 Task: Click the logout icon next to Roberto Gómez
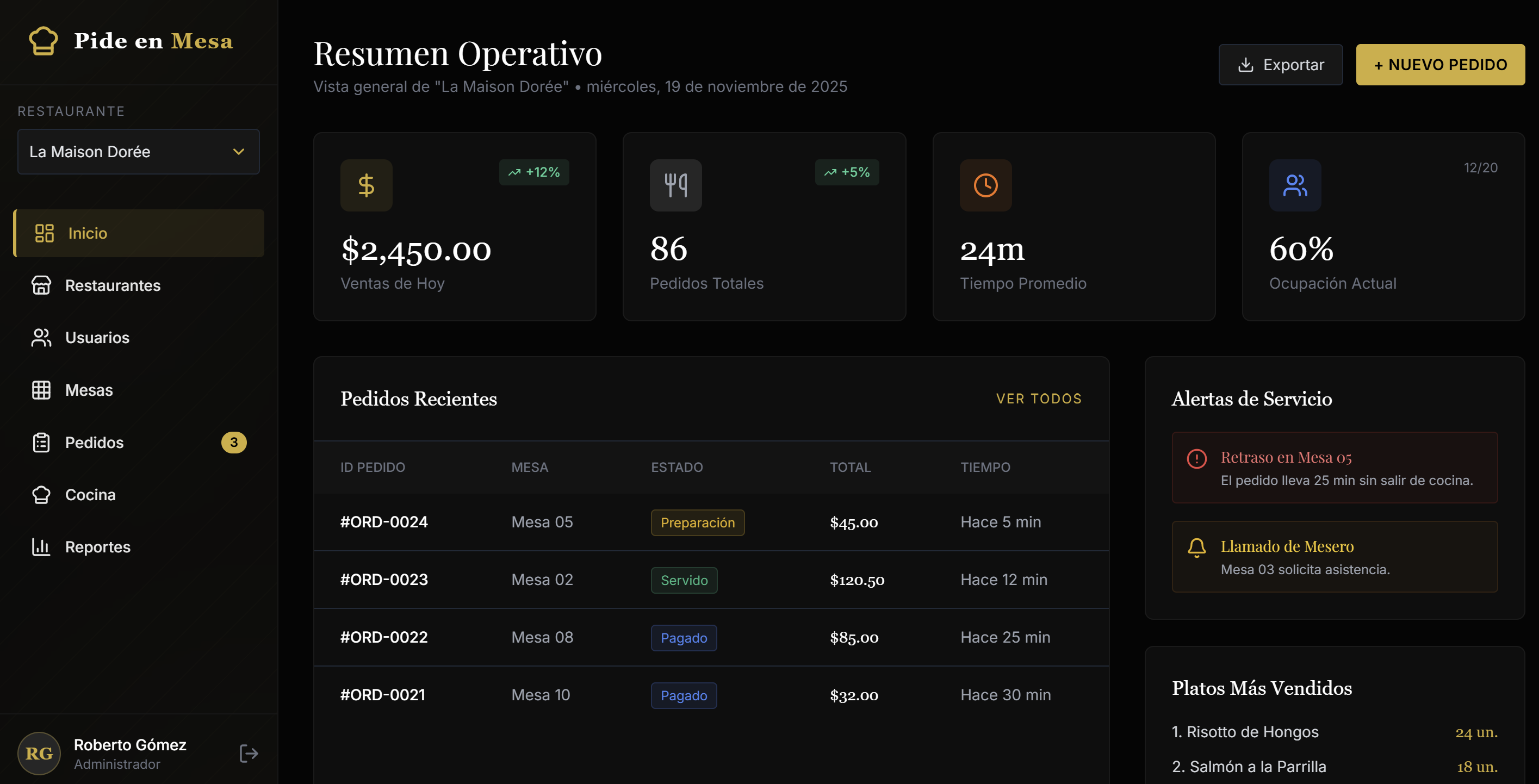tap(249, 753)
